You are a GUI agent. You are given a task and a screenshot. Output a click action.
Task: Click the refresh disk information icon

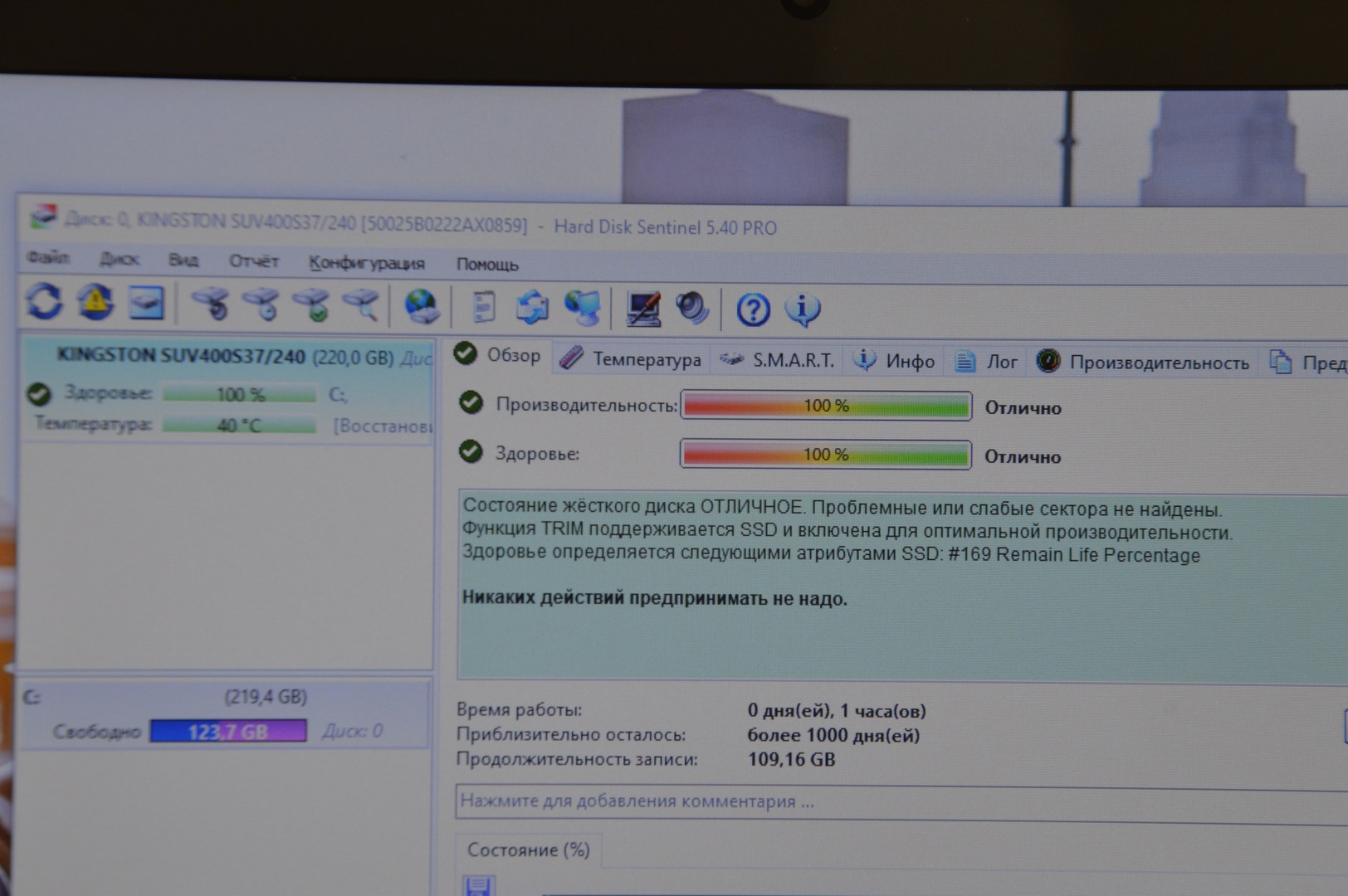click(44, 302)
